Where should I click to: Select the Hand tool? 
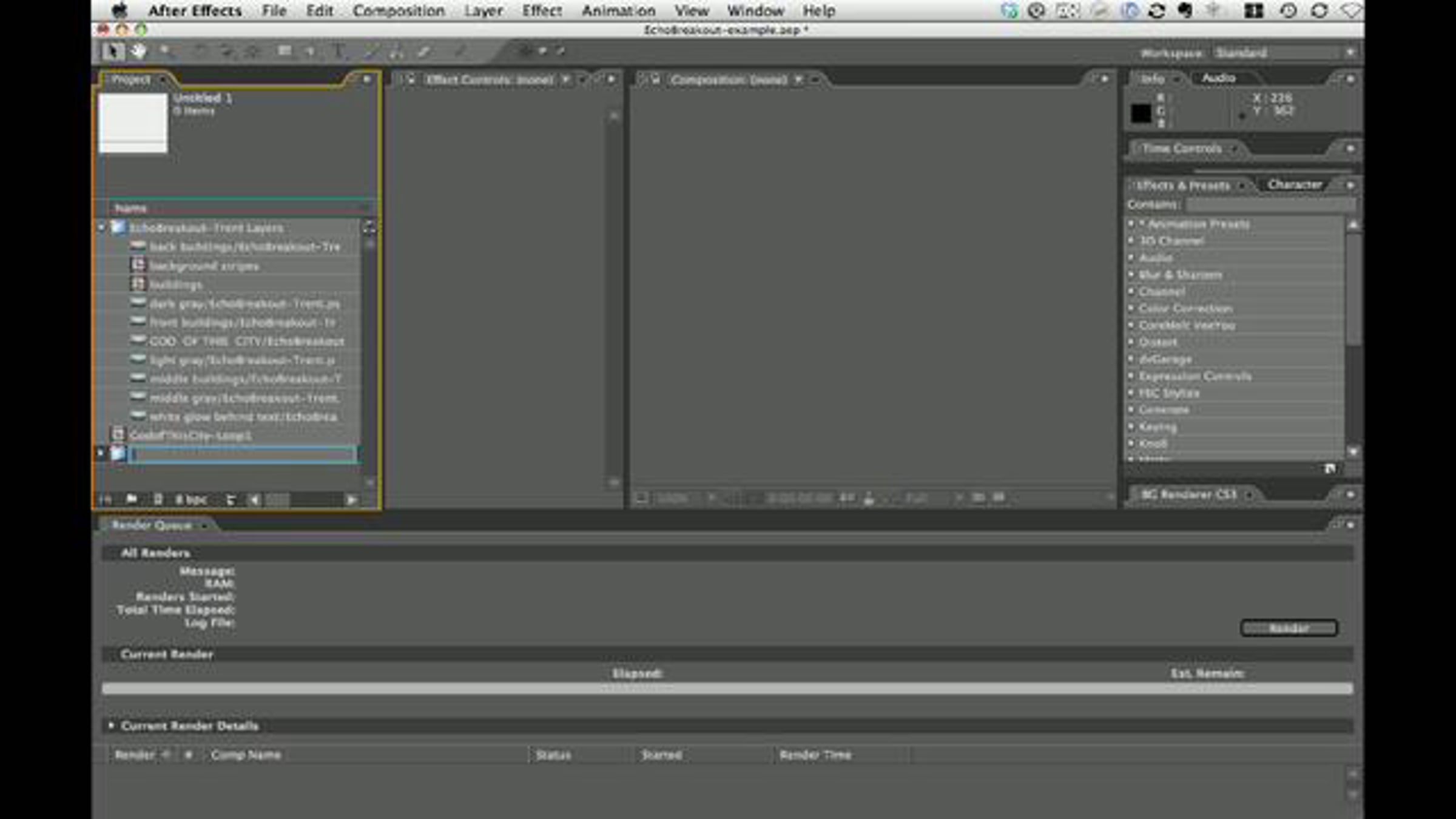coord(138,52)
